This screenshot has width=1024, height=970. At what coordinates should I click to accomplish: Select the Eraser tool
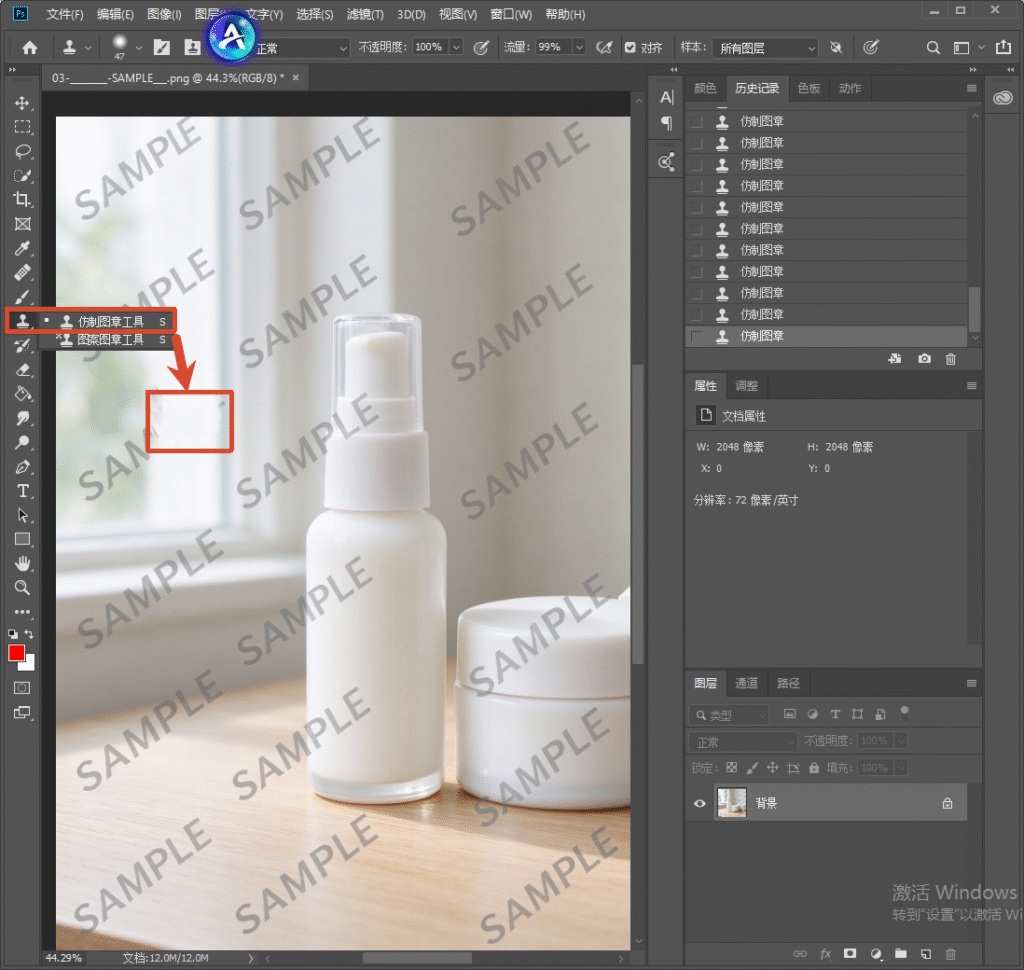[22, 370]
